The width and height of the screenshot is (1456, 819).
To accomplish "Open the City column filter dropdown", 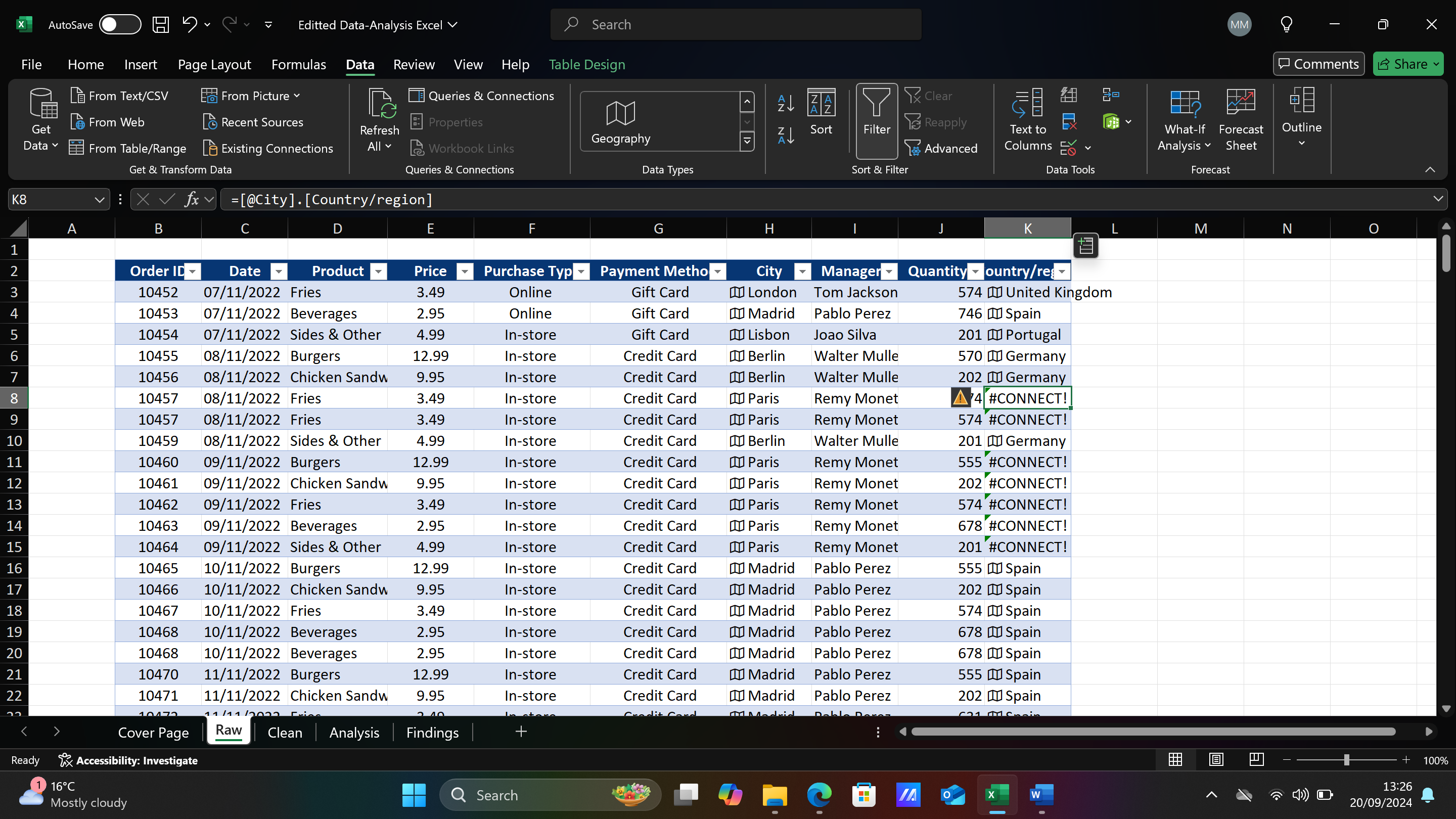I will [x=802, y=271].
